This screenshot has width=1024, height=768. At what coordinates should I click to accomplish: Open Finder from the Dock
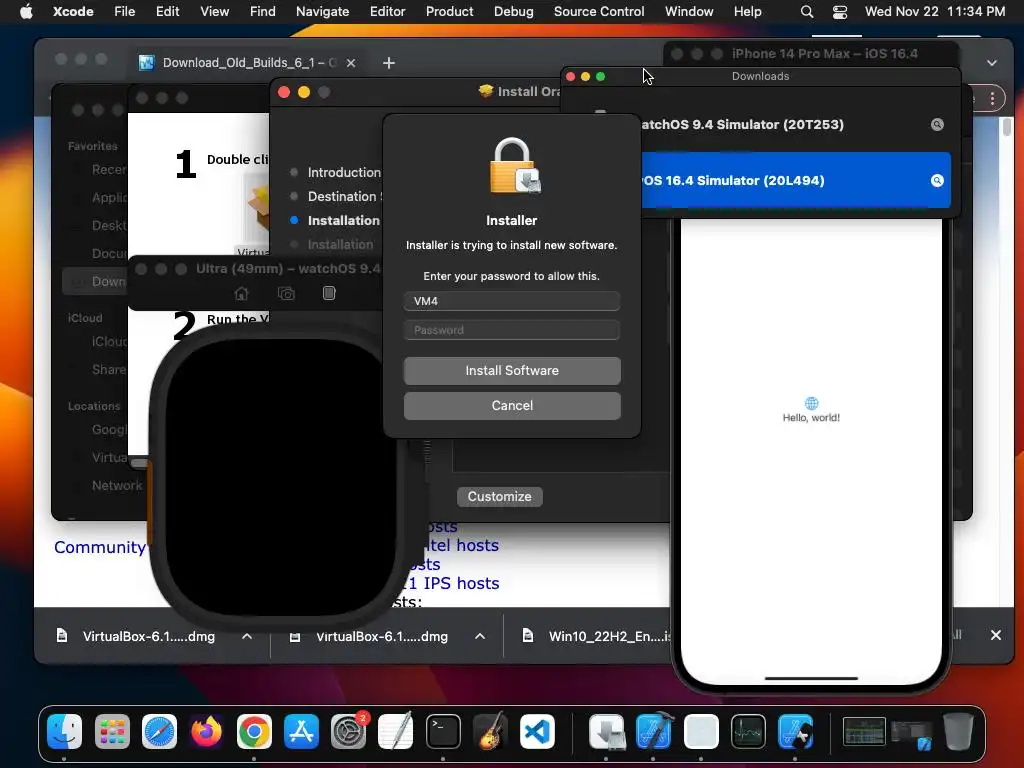tap(65, 731)
